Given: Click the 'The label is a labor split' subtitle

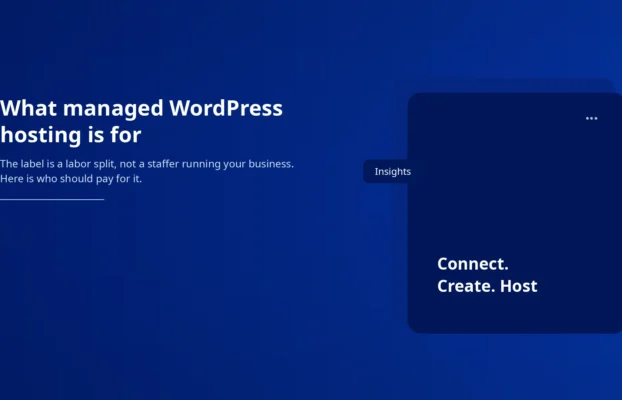Looking at the screenshot, I should click(x=147, y=171).
